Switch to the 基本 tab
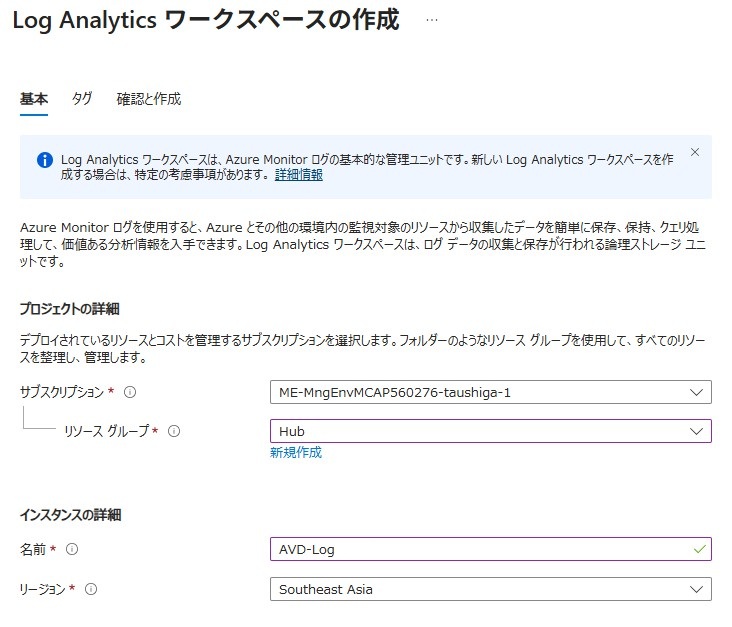This screenshot has width=732, height=627. 34,99
